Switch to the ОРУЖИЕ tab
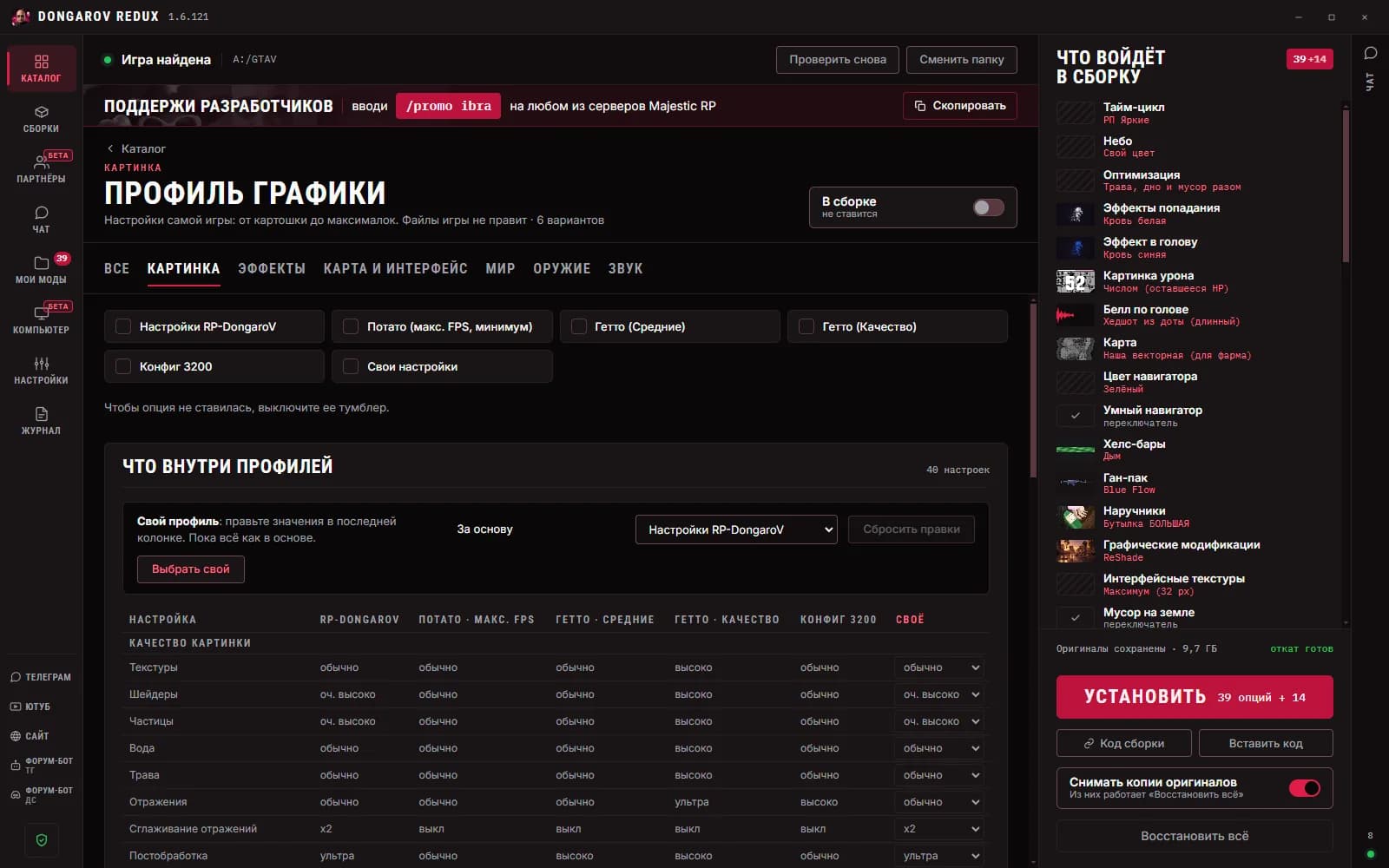Image resolution: width=1389 pixels, height=868 pixels. pyautogui.click(x=562, y=269)
